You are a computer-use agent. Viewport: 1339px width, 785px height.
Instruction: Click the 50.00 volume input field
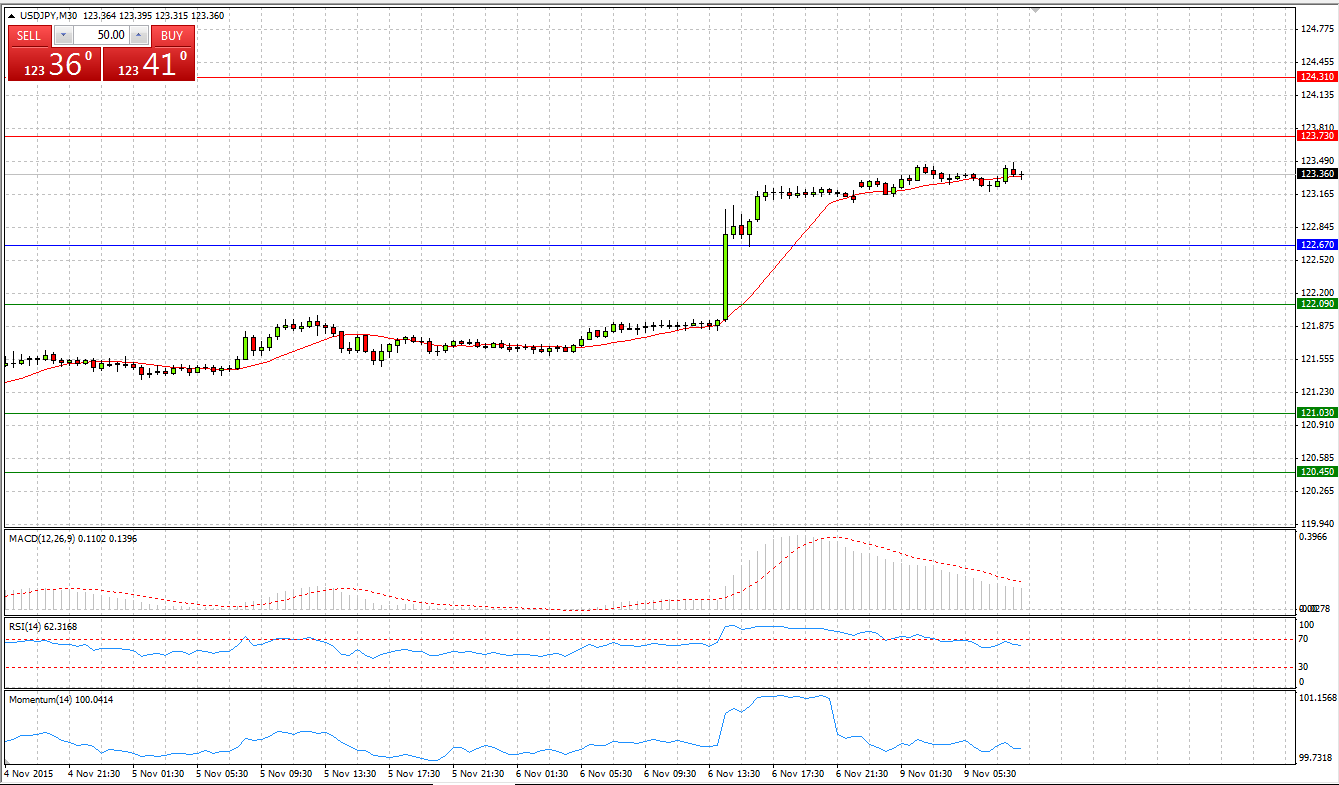tap(101, 35)
